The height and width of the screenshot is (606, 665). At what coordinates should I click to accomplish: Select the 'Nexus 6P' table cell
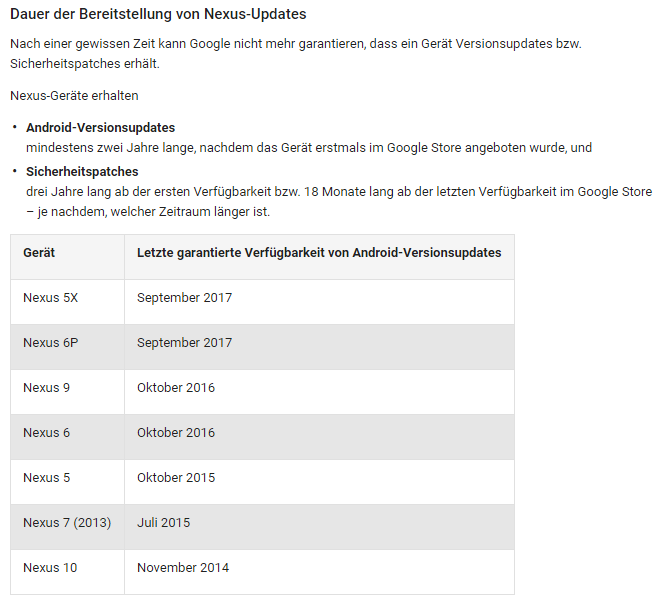point(50,343)
